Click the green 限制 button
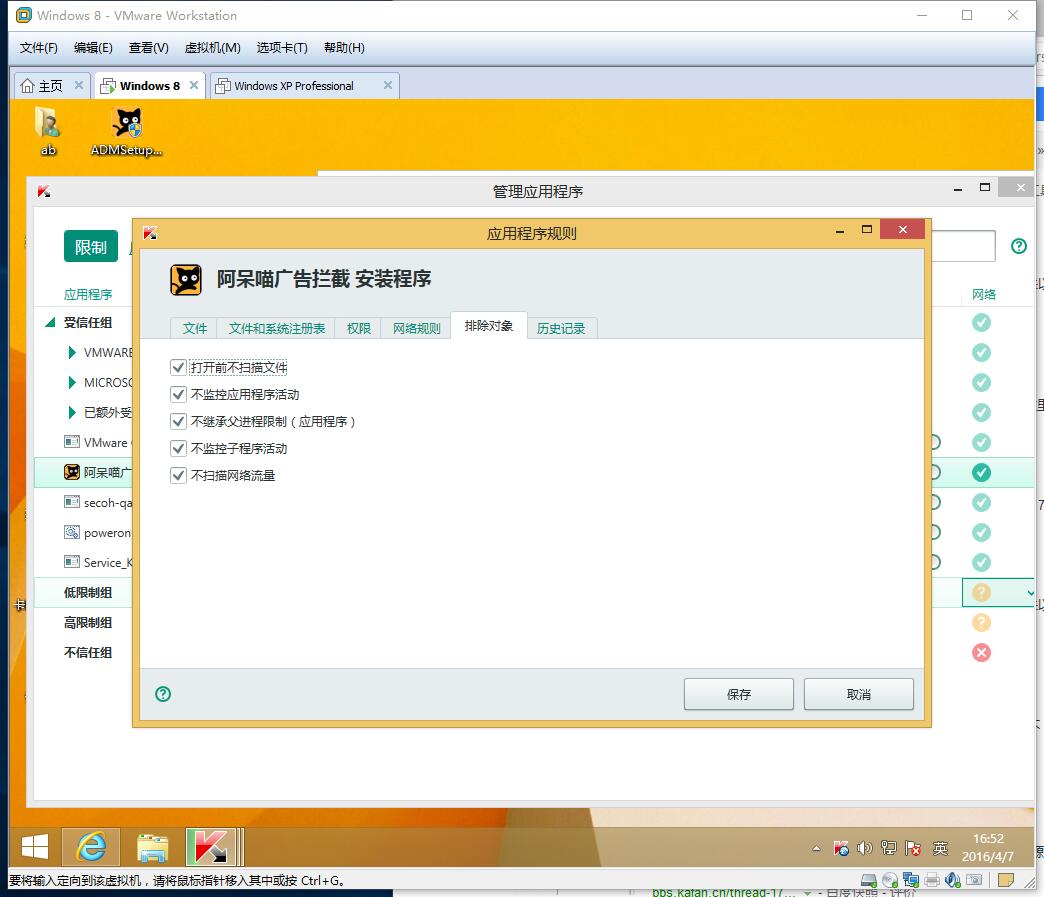The height and width of the screenshot is (897, 1044). click(91, 246)
